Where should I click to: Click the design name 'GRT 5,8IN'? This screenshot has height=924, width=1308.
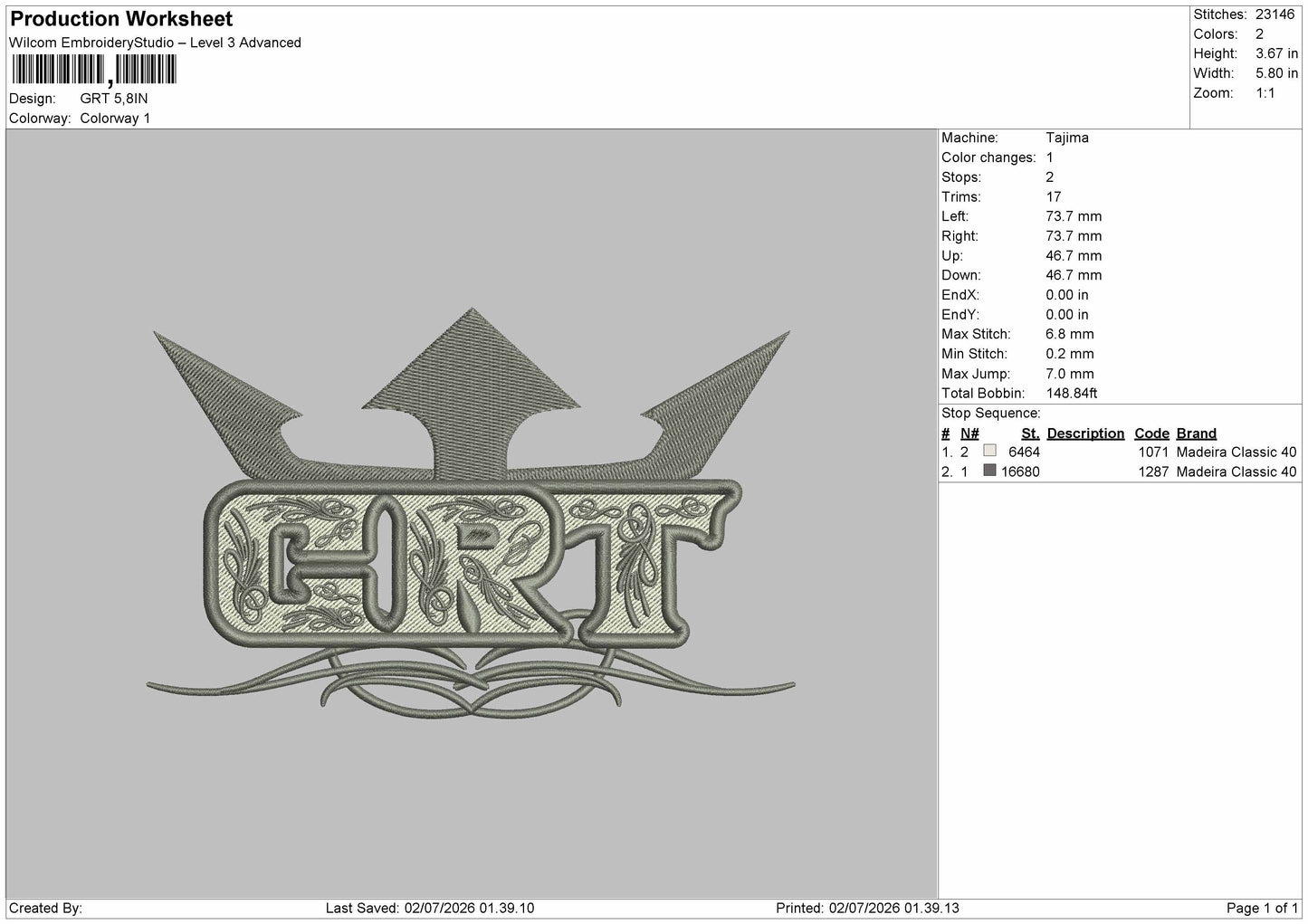[x=114, y=99]
